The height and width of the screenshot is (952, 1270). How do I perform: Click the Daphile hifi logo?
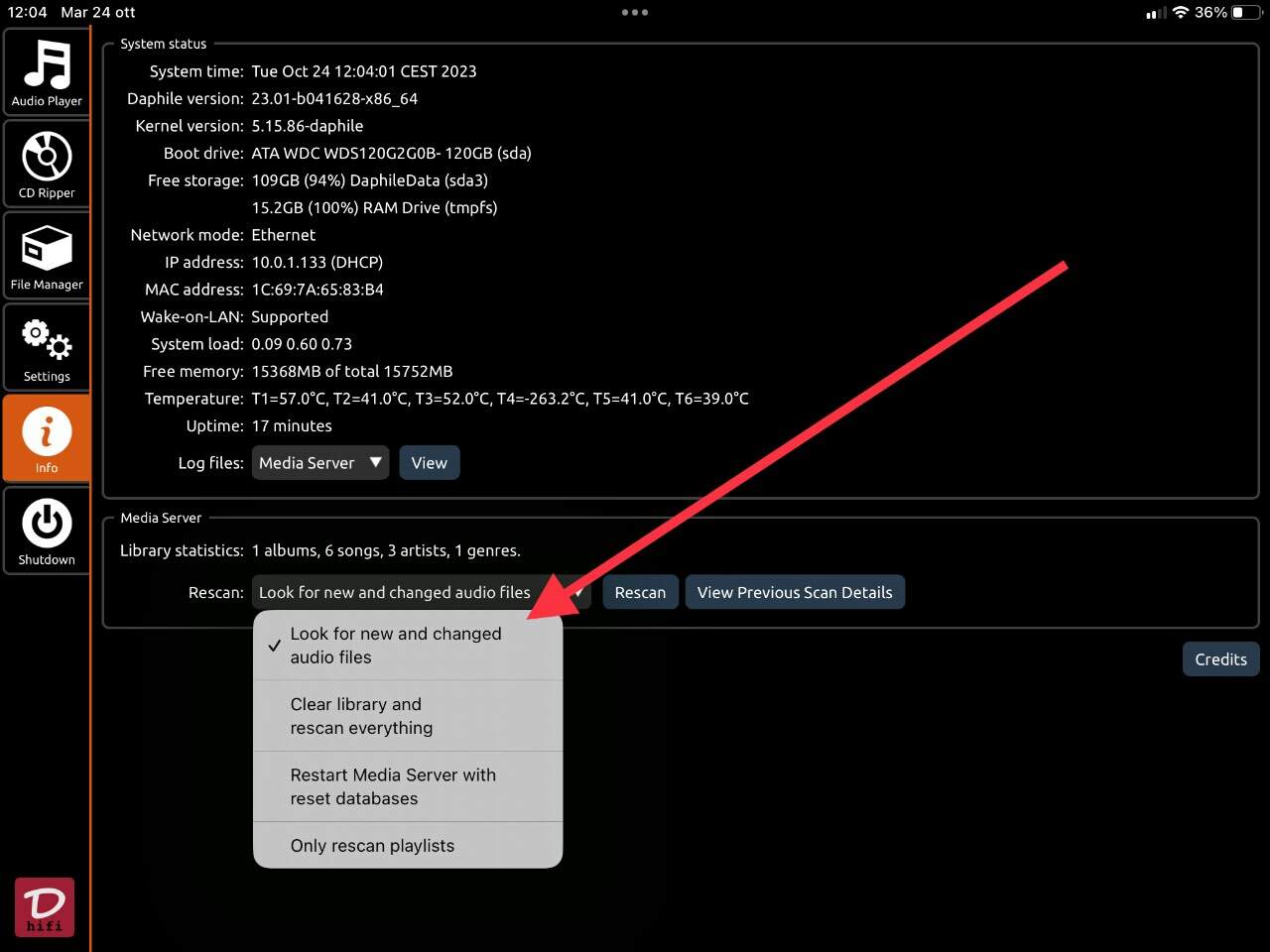coord(45,907)
